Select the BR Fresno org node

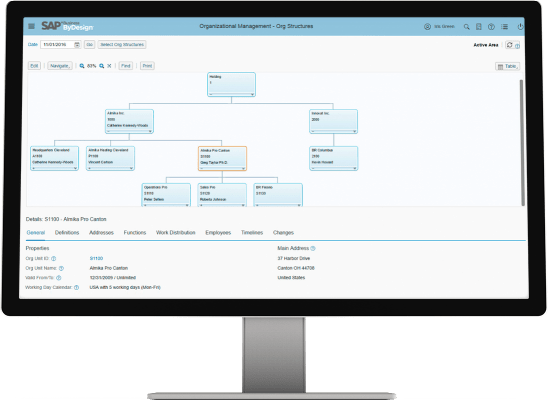(x=278, y=195)
